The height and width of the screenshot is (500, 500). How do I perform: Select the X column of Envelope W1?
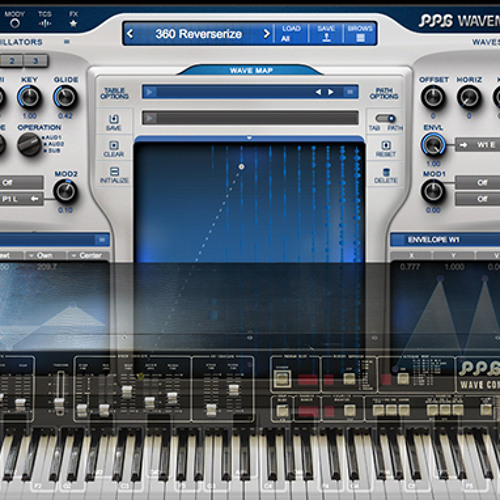point(411,256)
